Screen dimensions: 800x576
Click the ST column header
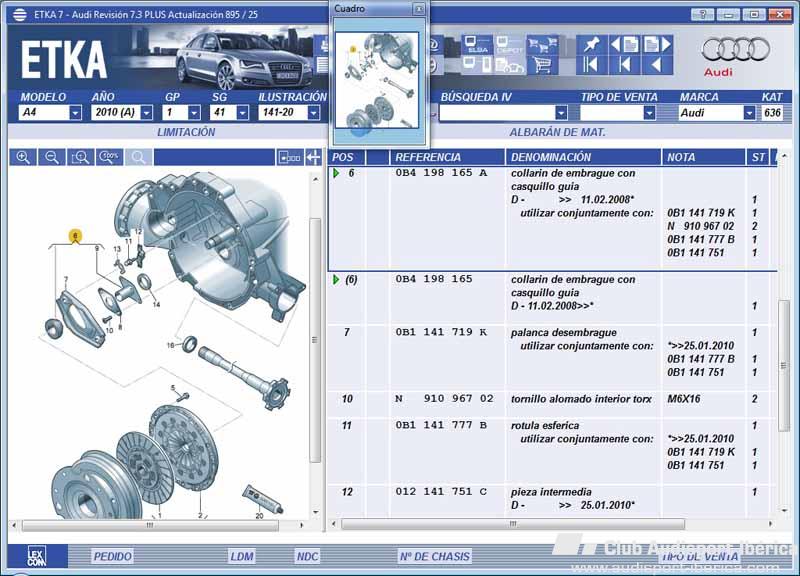coord(759,157)
